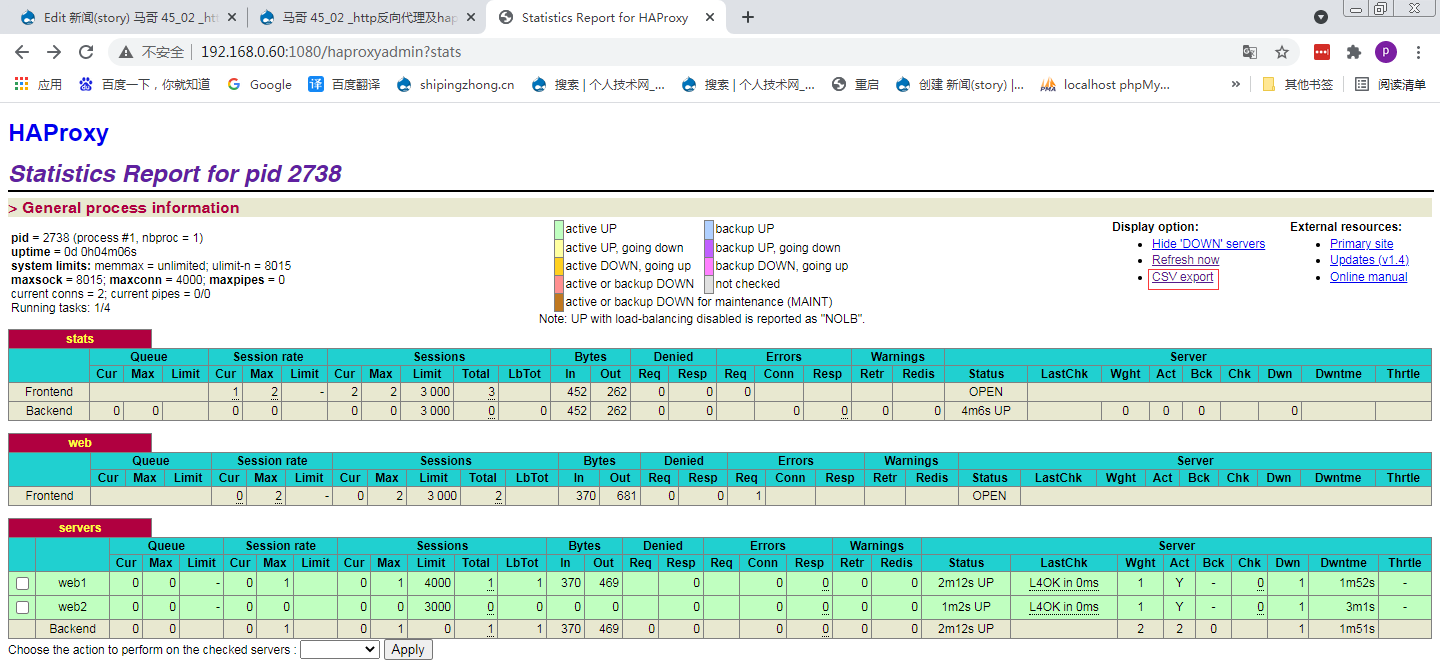Viewport: 1440px width, 661px height.
Task: Tick the web1 server checkbox
Action: click(22, 583)
